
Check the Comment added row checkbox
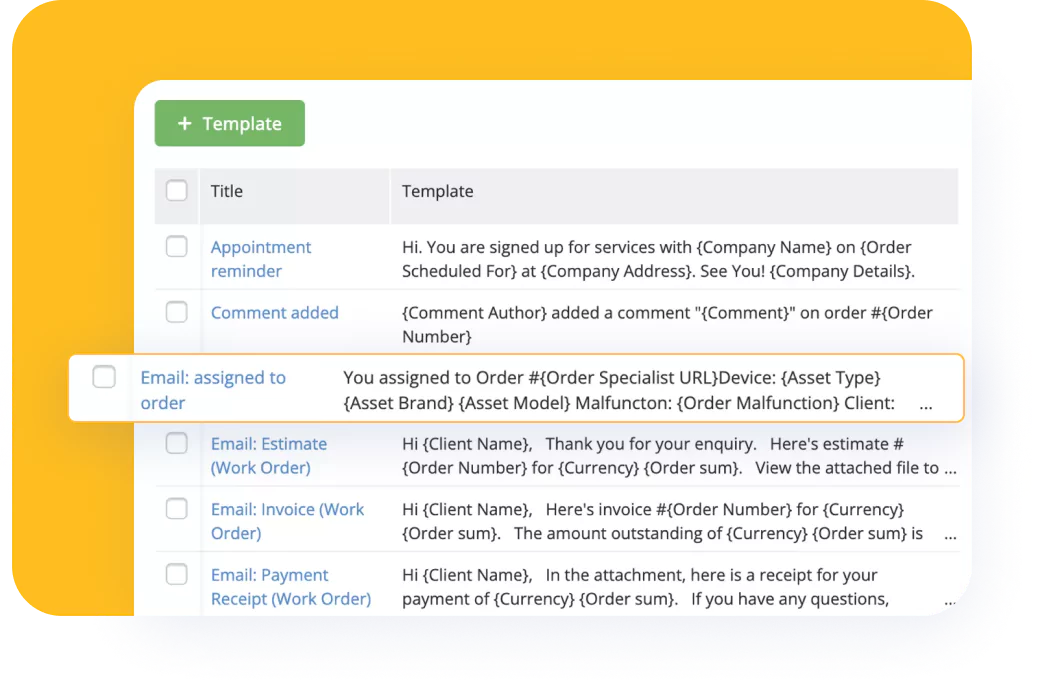(177, 312)
